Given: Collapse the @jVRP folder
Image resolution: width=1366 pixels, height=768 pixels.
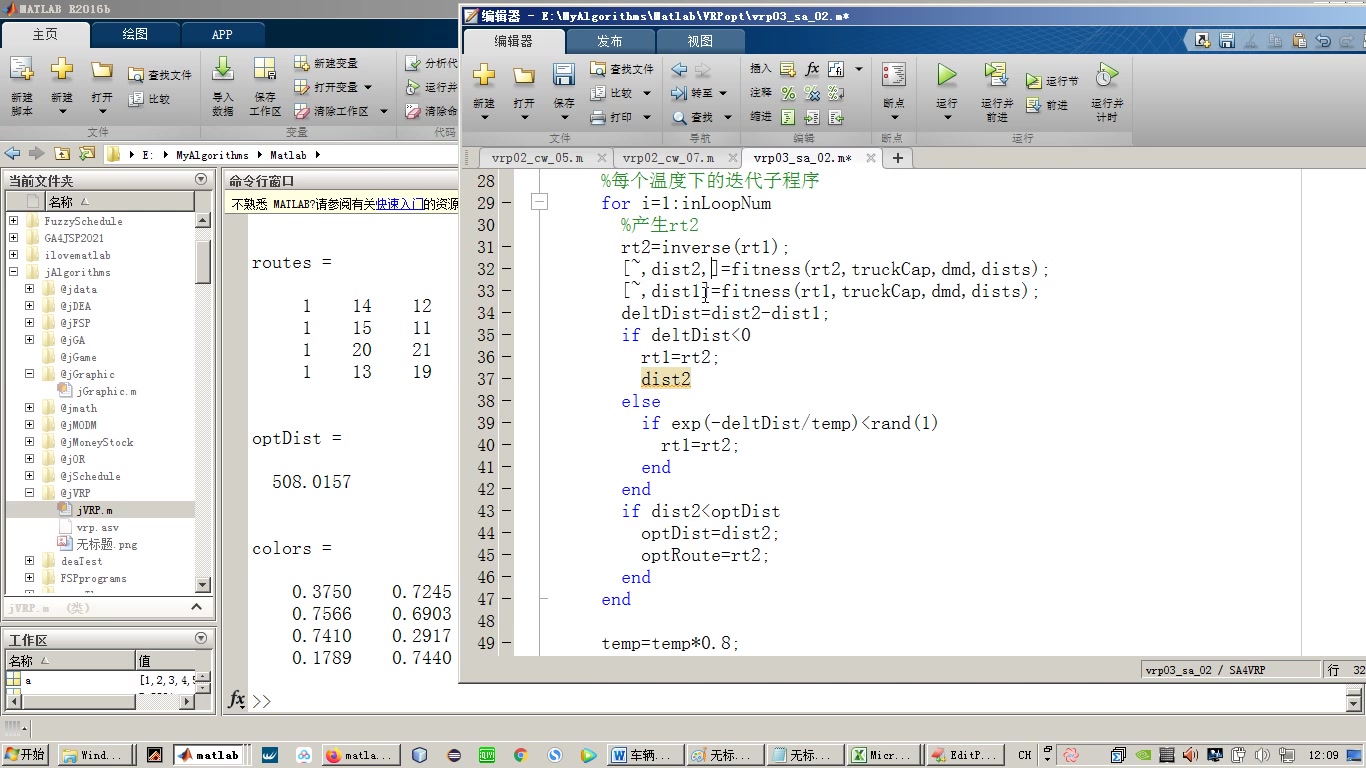Looking at the screenshot, I should (x=29, y=493).
